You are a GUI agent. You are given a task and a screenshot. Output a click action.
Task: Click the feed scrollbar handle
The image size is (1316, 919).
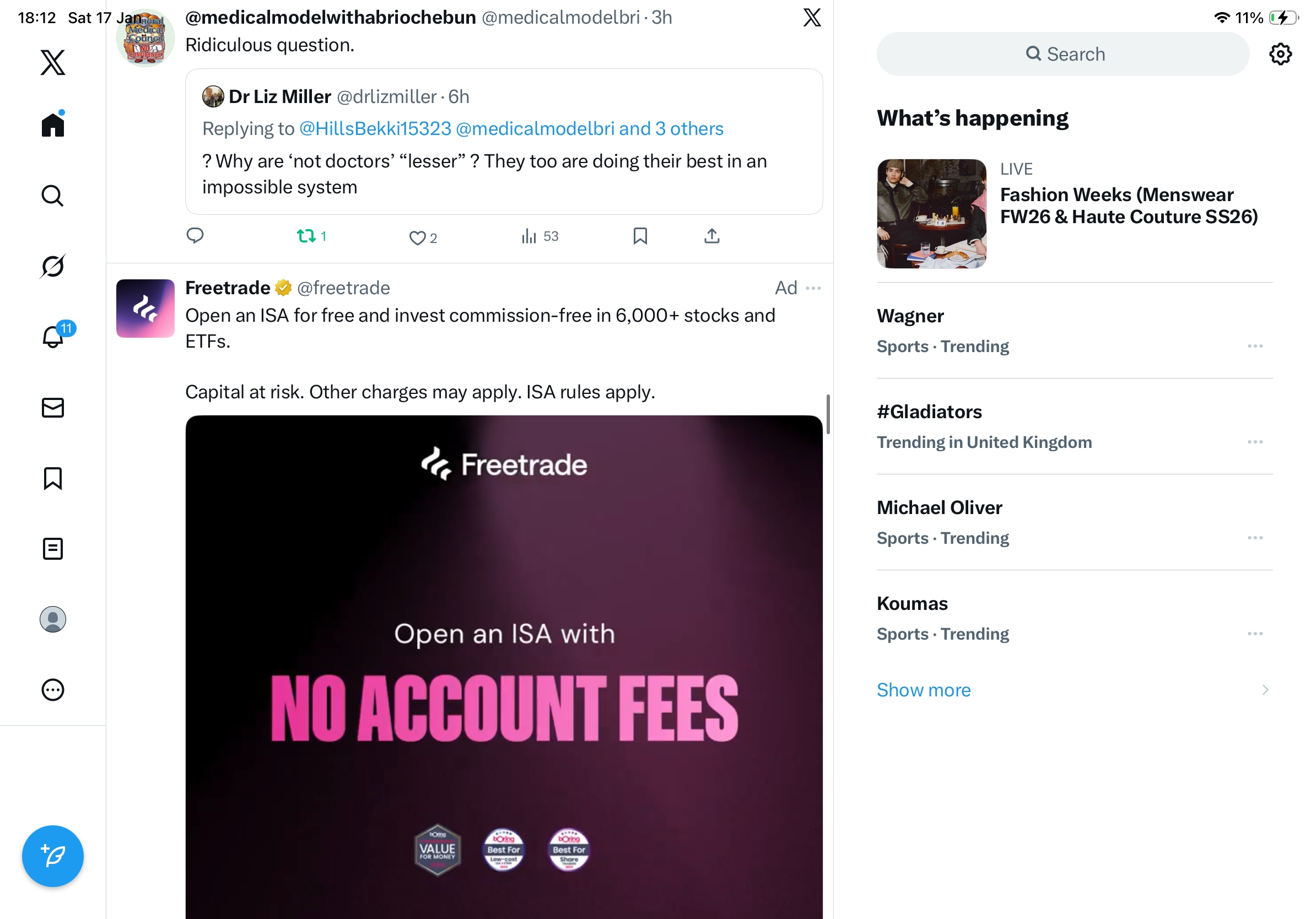point(828,414)
